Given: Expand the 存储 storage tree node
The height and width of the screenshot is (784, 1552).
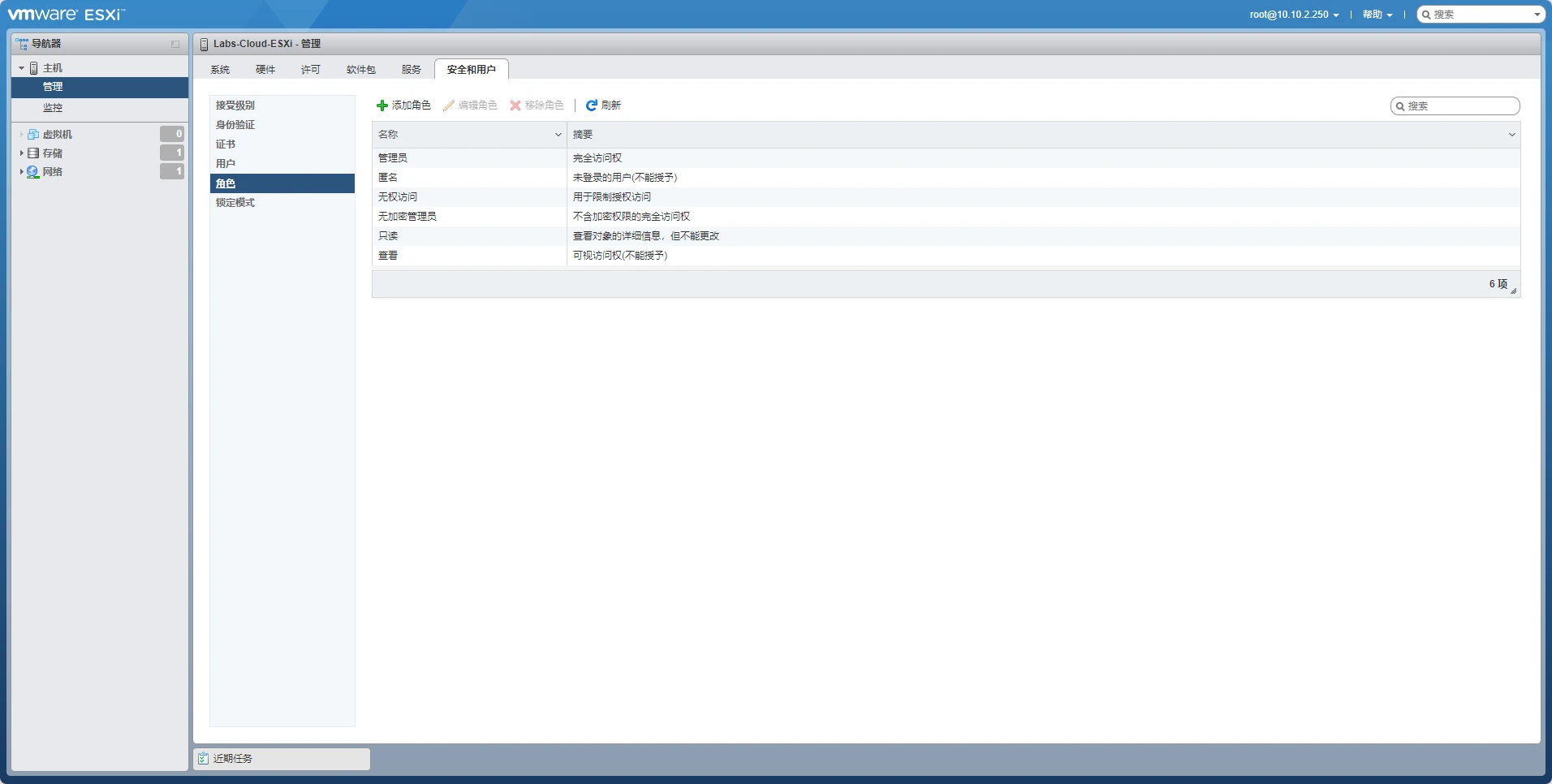Looking at the screenshot, I should coord(21,153).
